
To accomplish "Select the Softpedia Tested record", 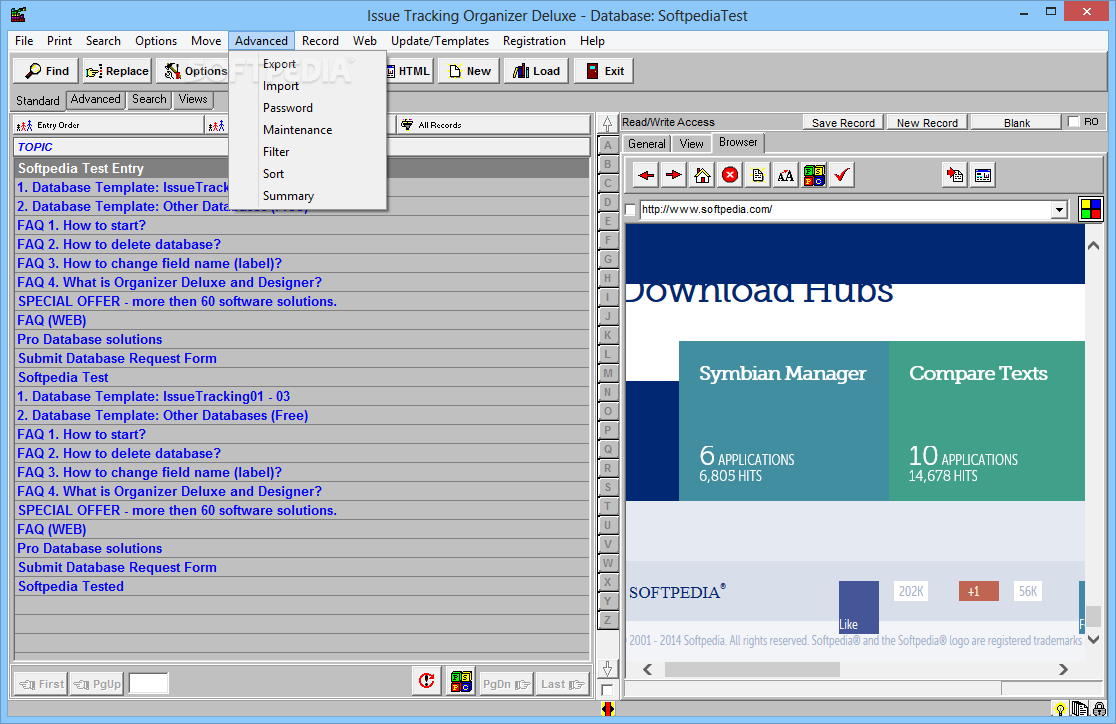I will pos(302,587).
